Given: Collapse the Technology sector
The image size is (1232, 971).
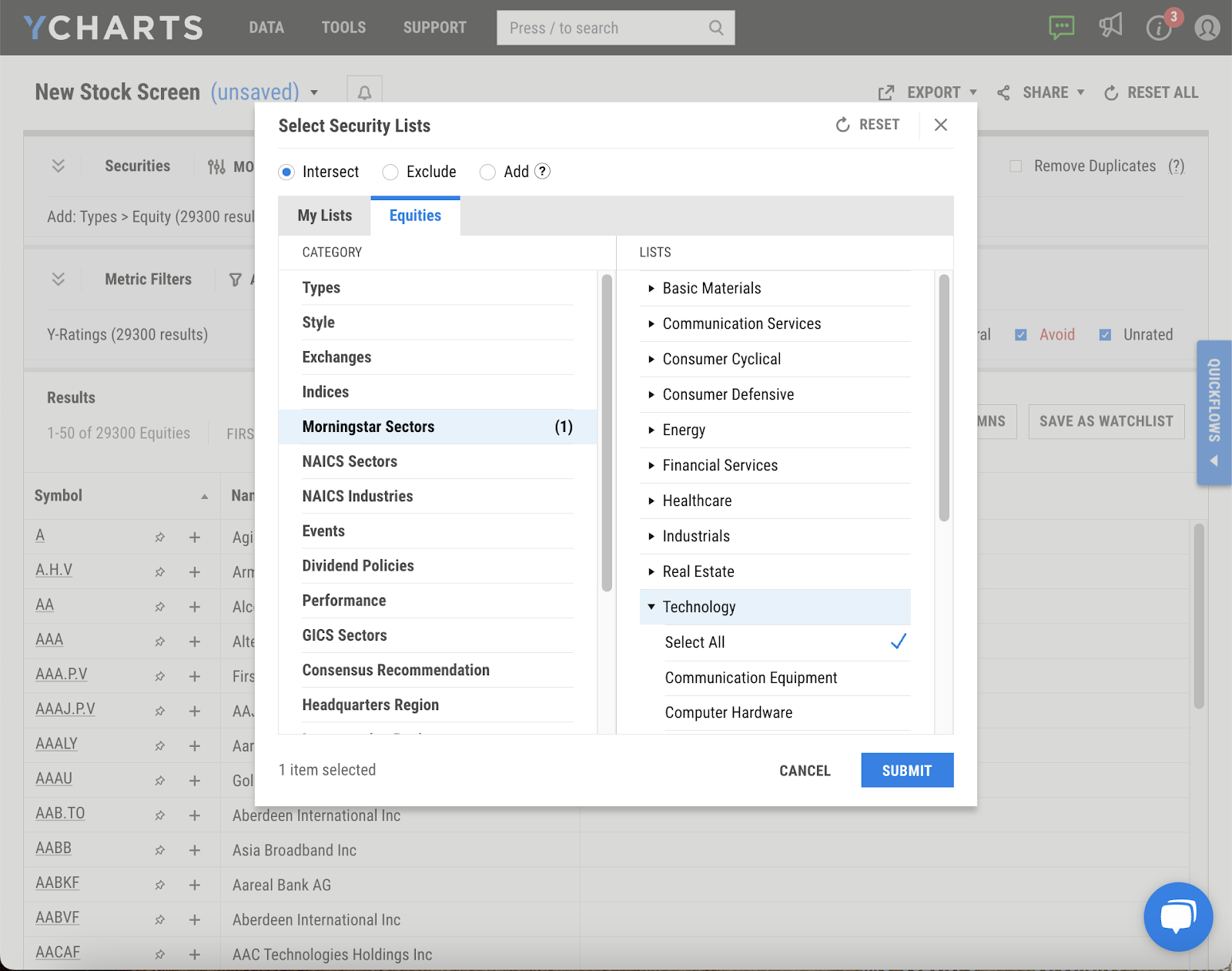Looking at the screenshot, I should tap(651, 607).
